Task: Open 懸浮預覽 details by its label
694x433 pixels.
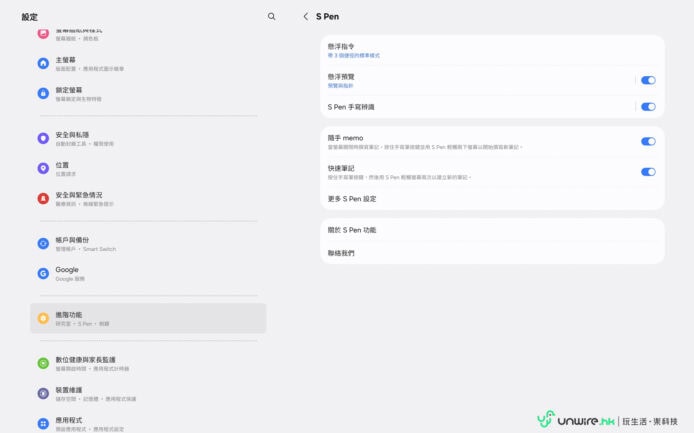Action: point(341,77)
